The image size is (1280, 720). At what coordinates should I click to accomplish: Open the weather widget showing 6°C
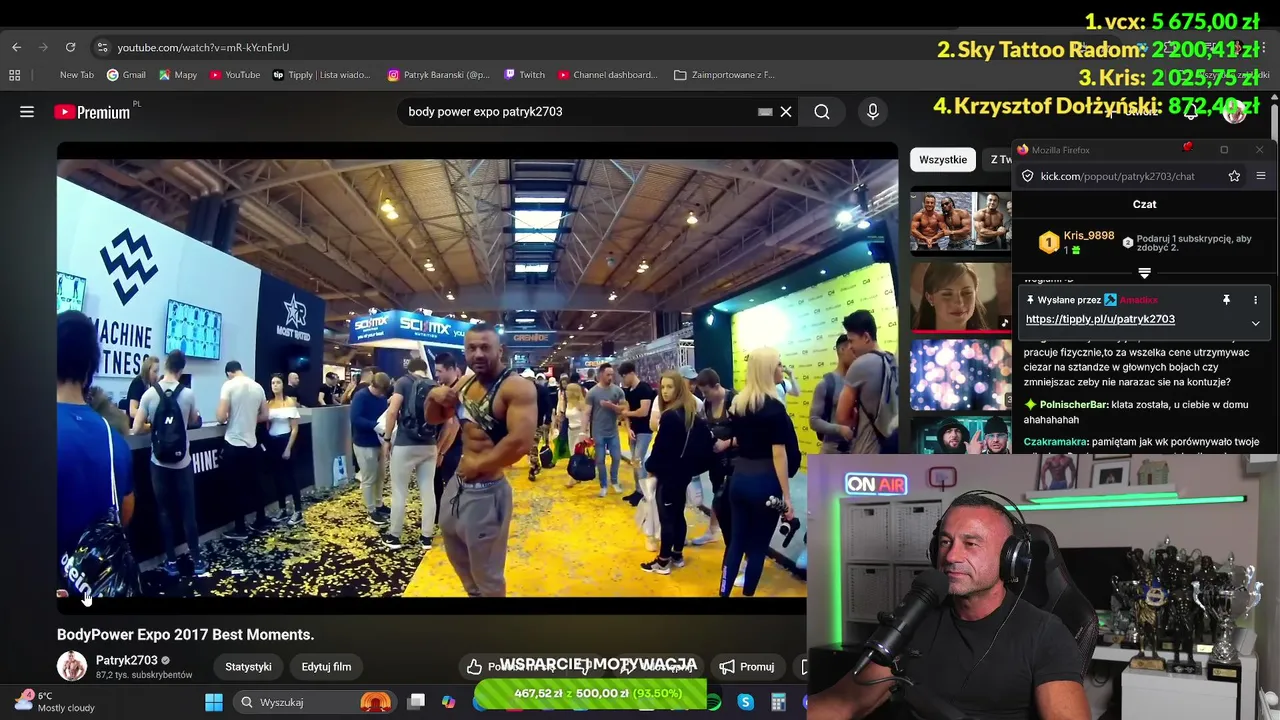click(x=55, y=701)
